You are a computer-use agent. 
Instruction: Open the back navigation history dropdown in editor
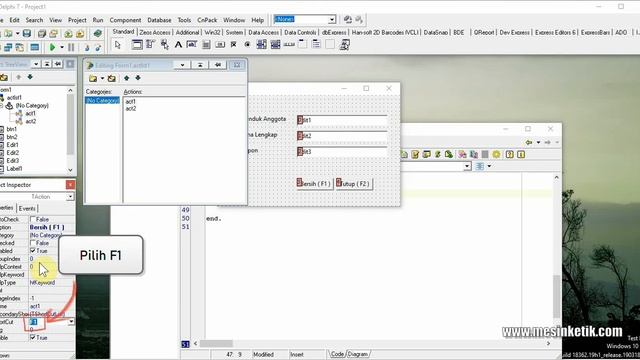[538, 142]
